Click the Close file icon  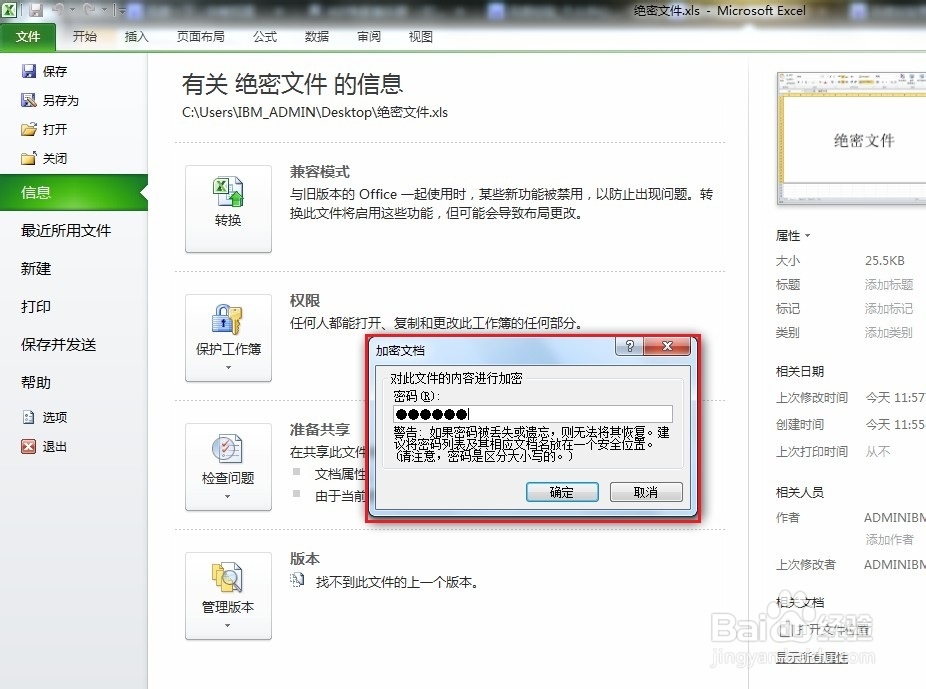coord(28,158)
